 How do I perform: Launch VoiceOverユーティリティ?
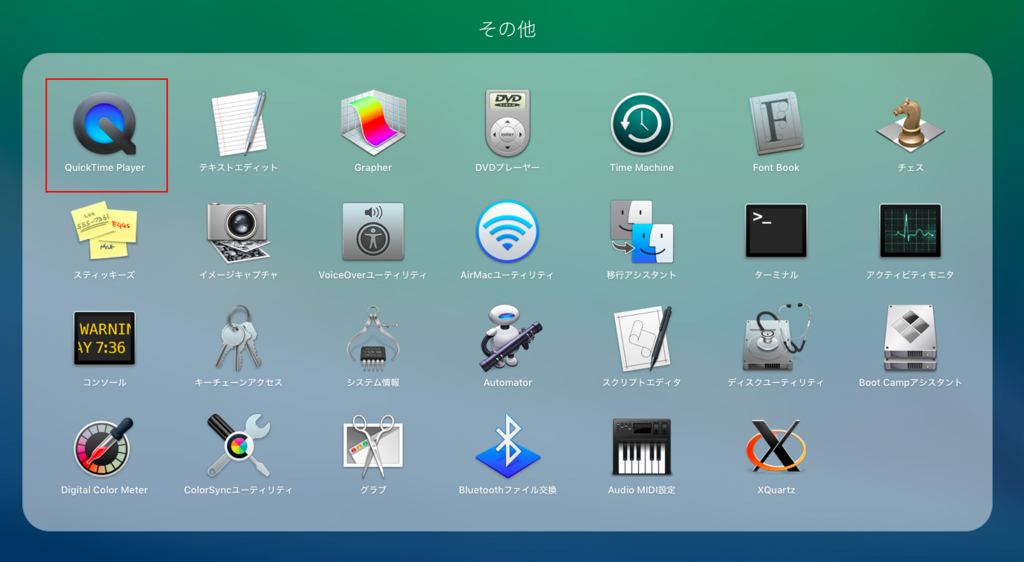[373, 232]
